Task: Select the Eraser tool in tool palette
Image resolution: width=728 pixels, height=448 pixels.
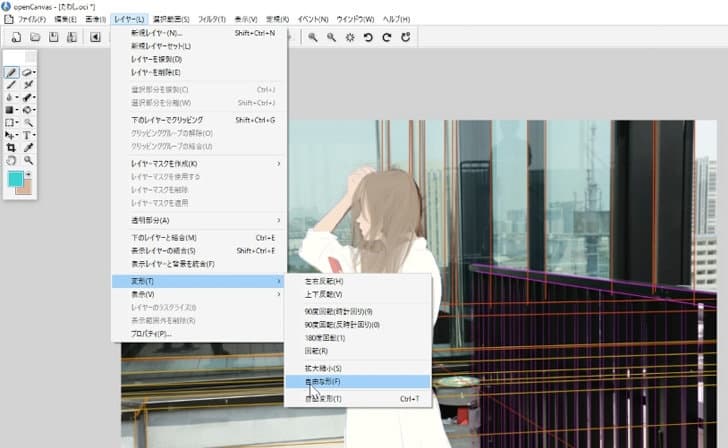Action: click(27, 72)
